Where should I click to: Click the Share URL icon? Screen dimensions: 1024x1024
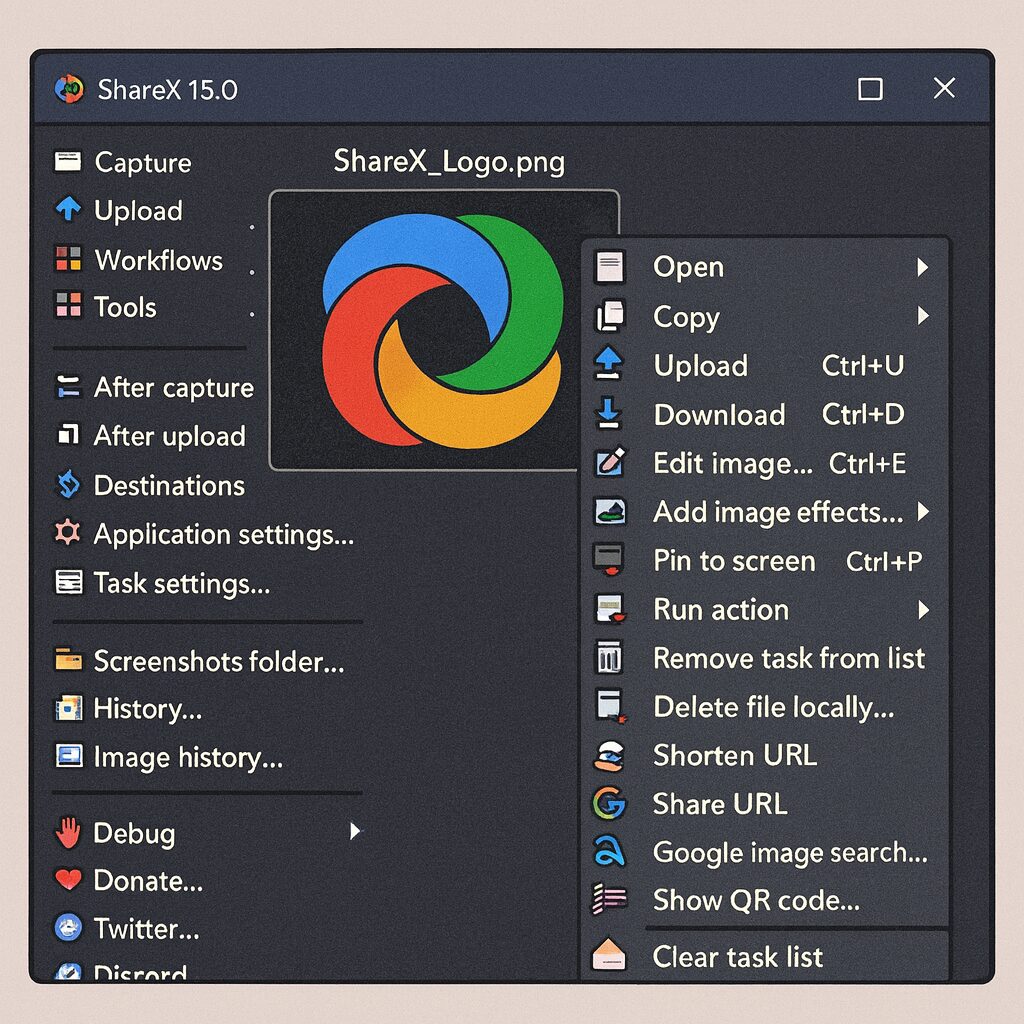609,803
